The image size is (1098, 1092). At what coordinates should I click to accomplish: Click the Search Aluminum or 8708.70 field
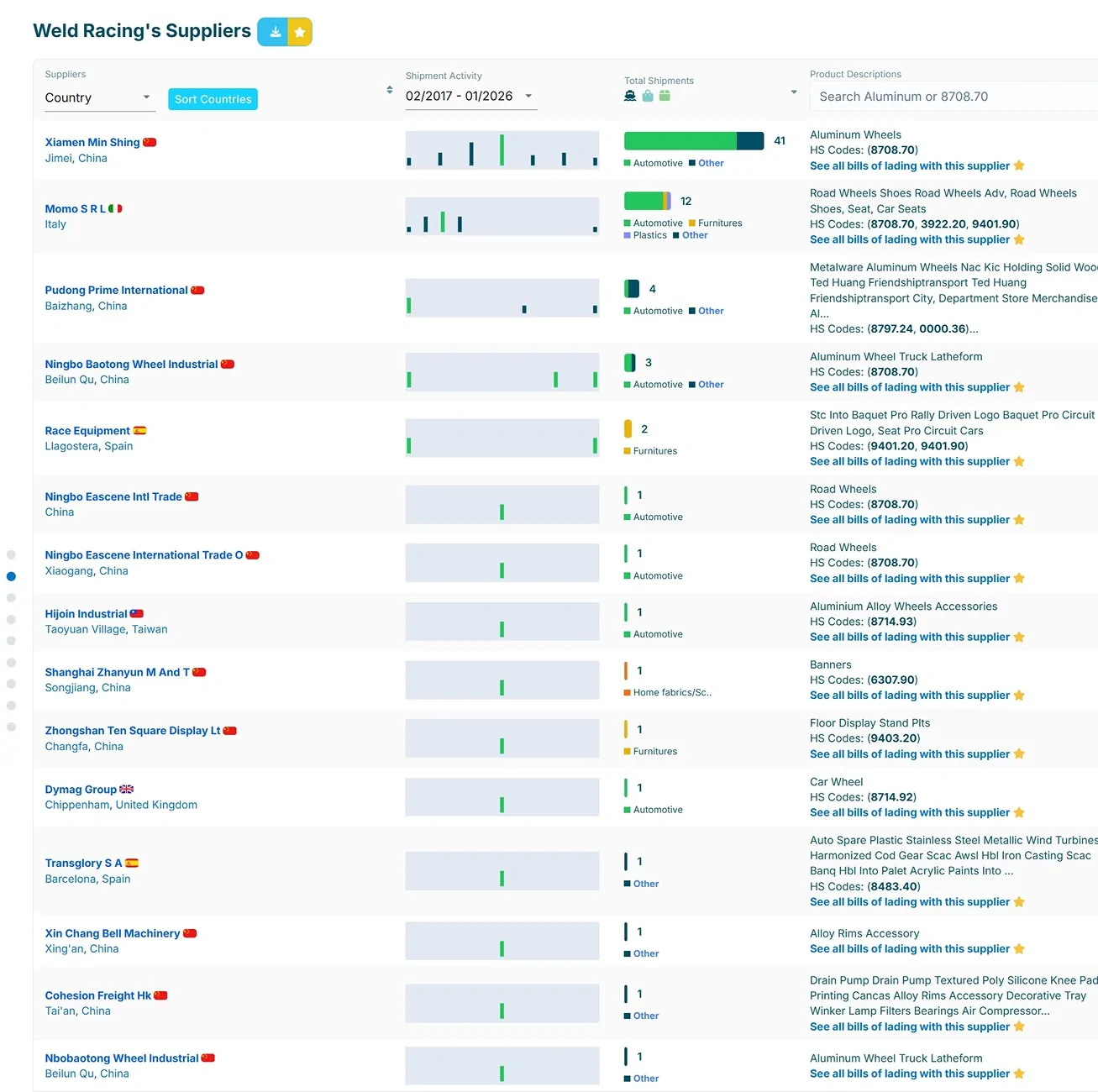[x=954, y=97]
